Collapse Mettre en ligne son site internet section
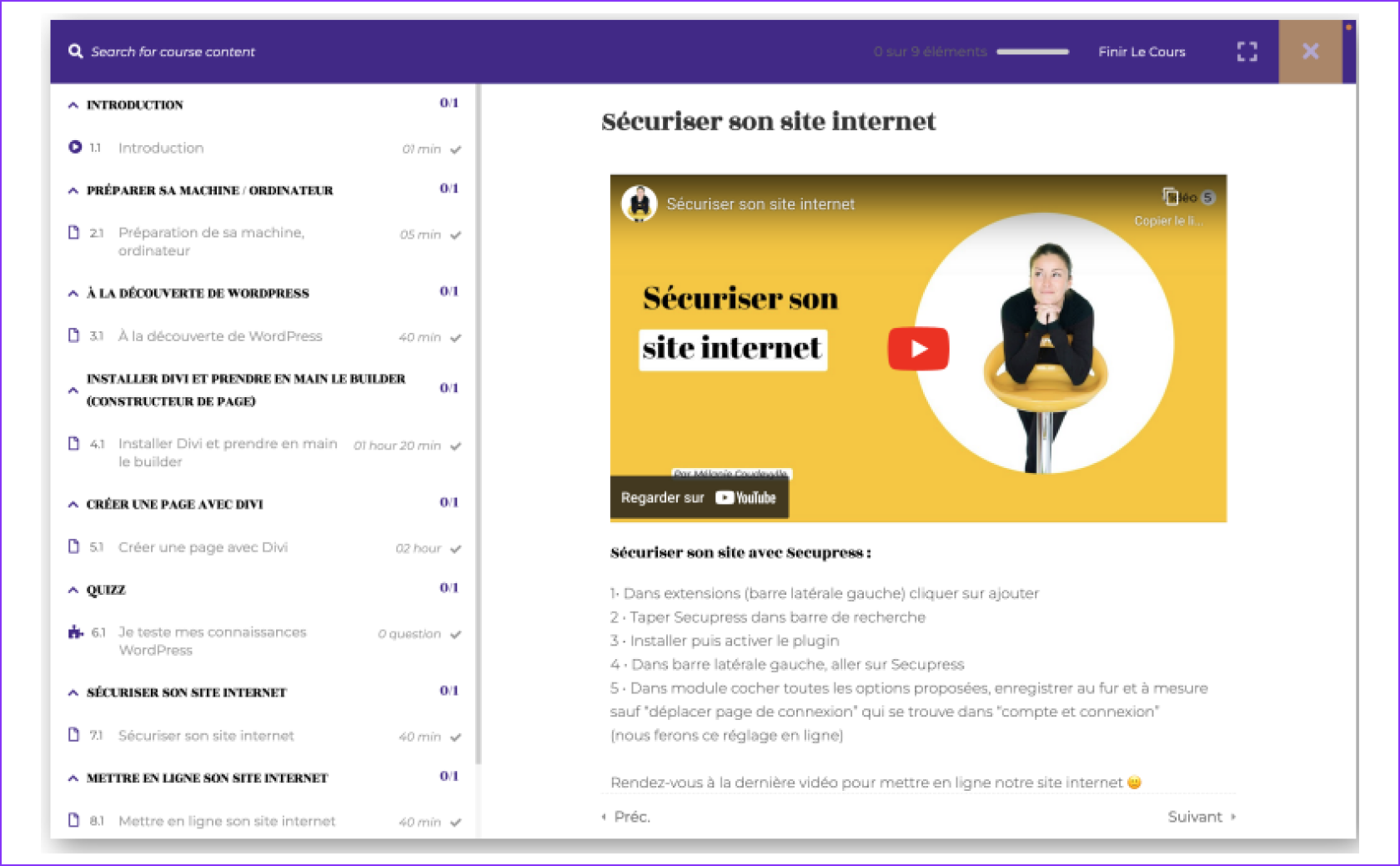1400x866 pixels. click(x=73, y=778)
